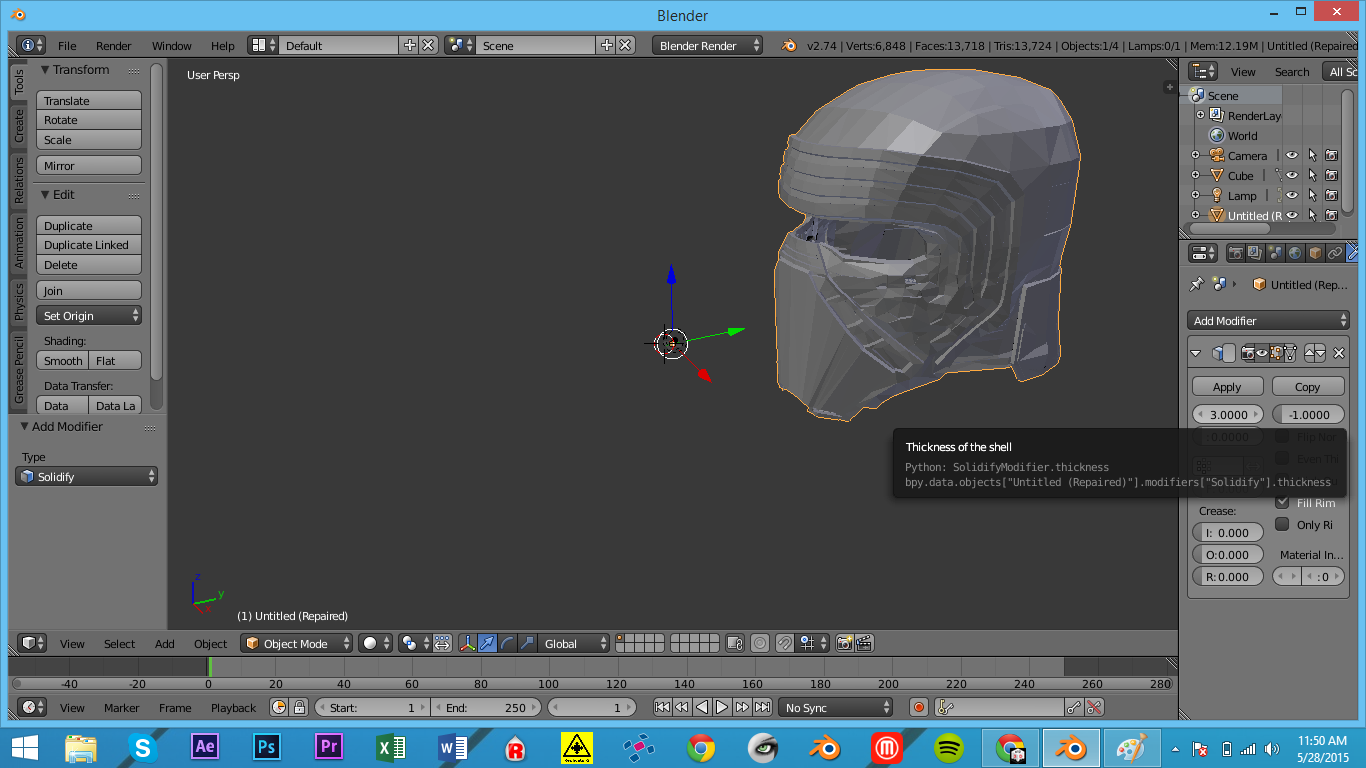
Task: Open the 3D view editor type selector
Action: pos(34,643)
